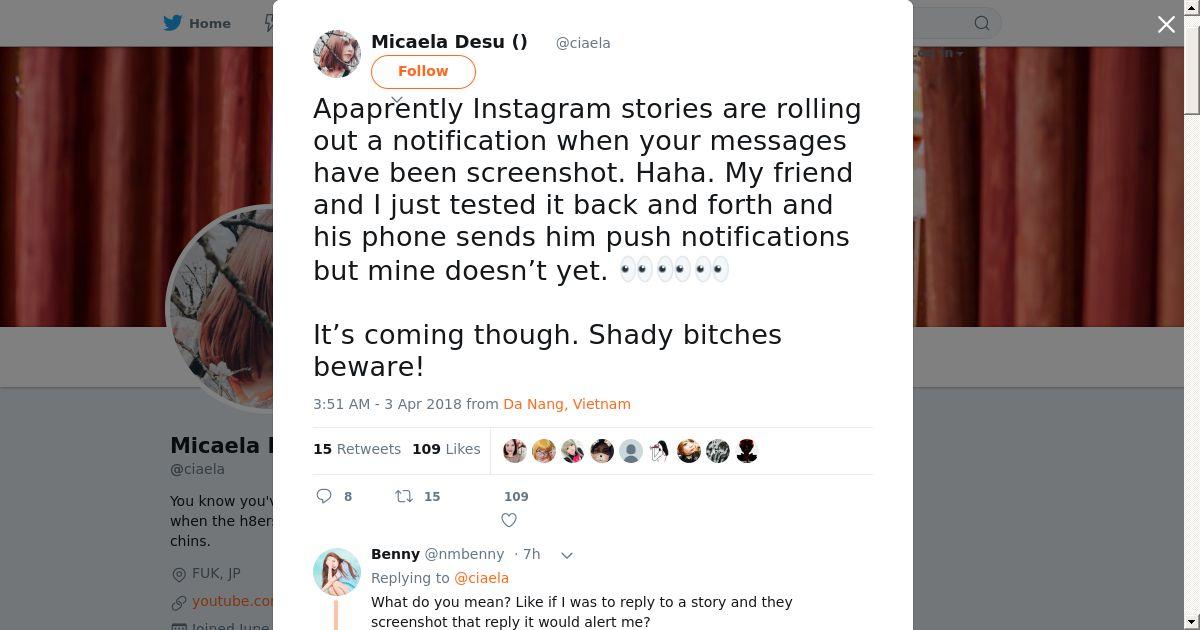This screenshot has width=1200, height=630.
Task: Click the grey default liker avatar
Action: 631,451
